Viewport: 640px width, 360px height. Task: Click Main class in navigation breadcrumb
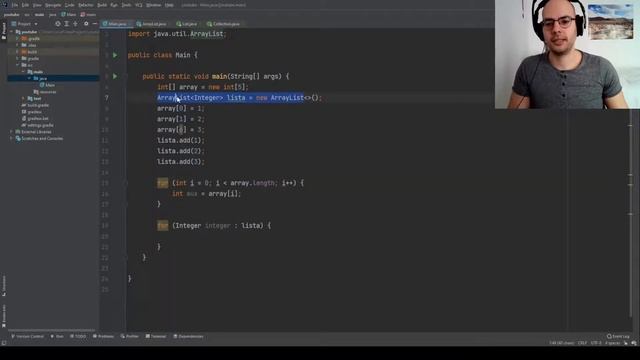[69, 15]
